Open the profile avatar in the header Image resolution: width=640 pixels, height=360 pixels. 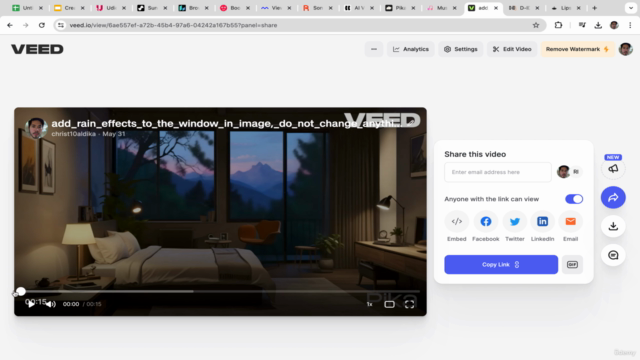pyautogui.click(x=625, y=49)
